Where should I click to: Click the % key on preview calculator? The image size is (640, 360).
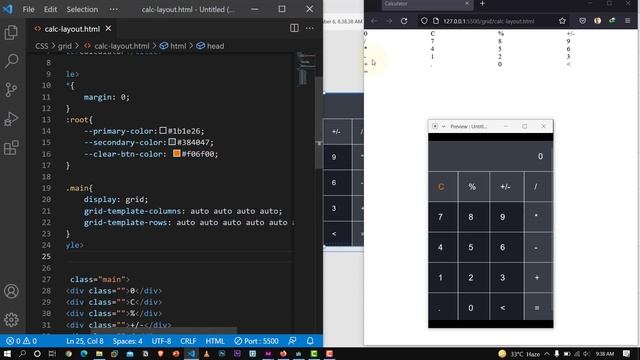point(472,187)
